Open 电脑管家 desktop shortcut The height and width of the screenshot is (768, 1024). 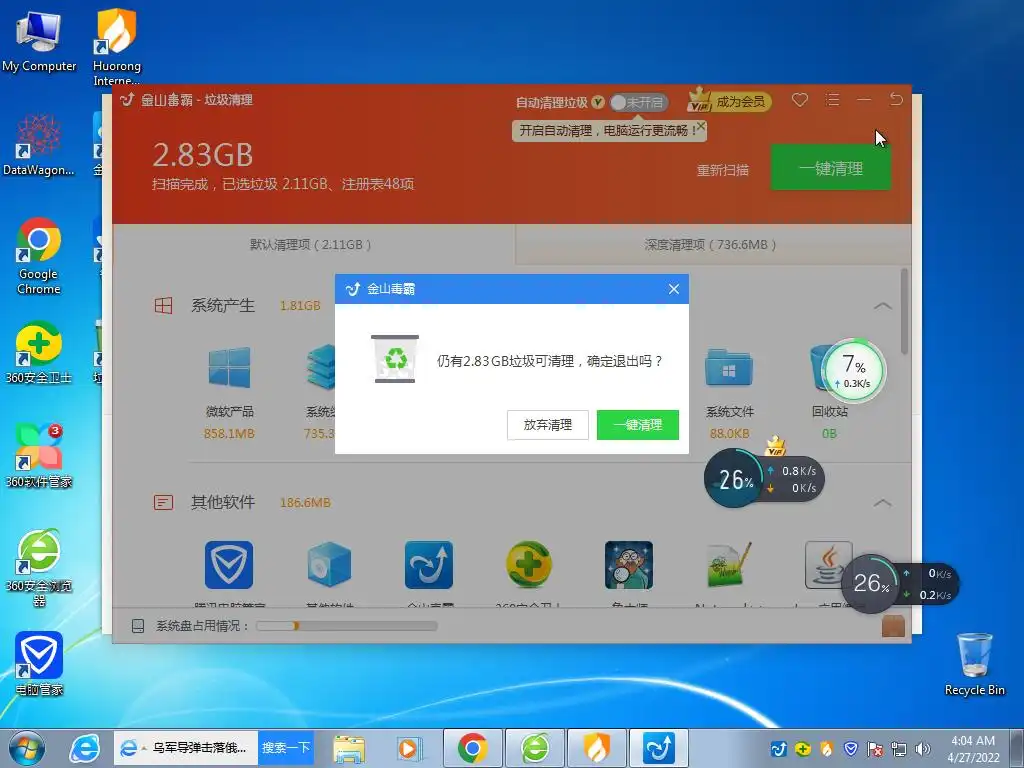(x=39, y=663)
